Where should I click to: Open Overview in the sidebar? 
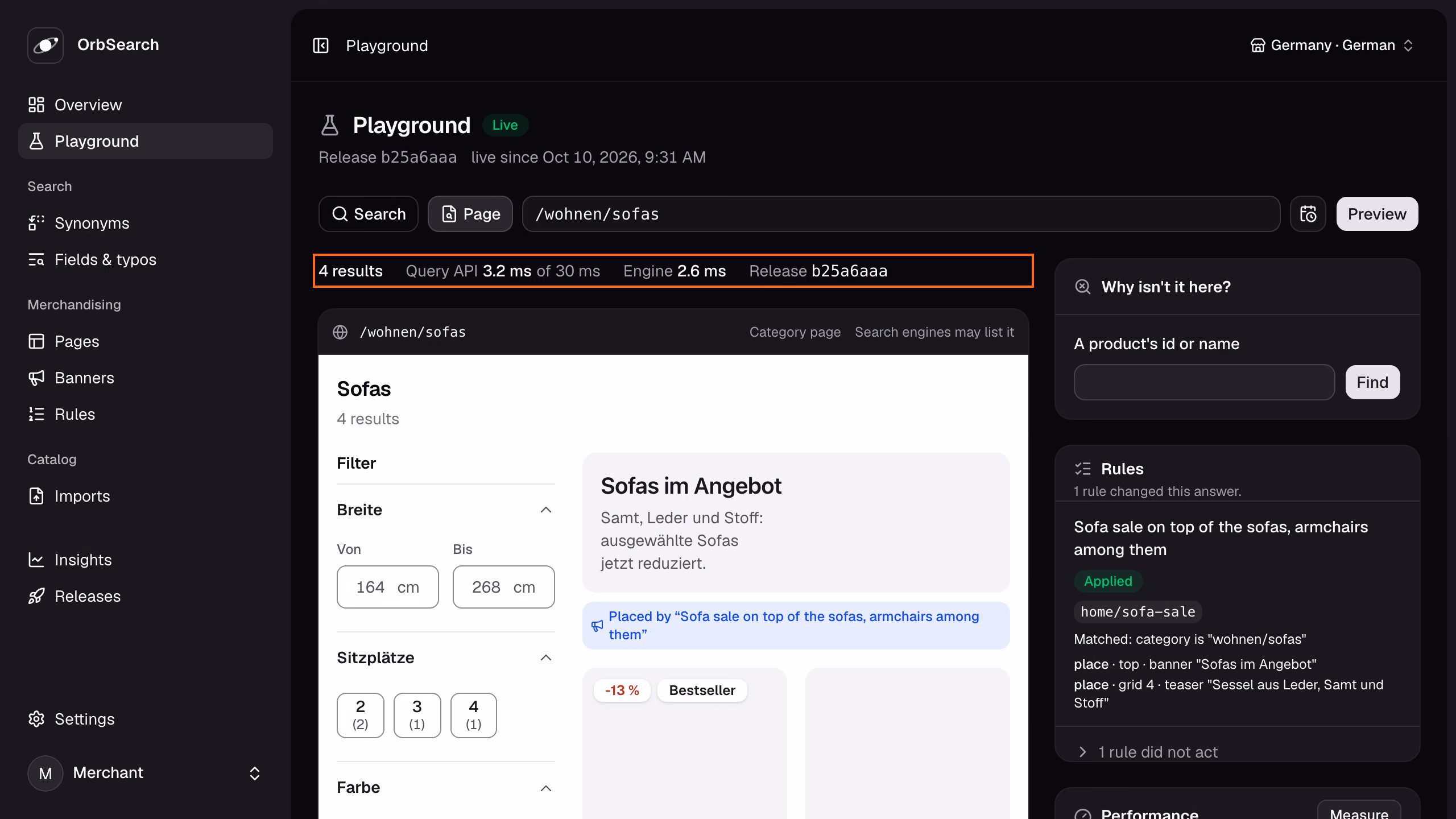[x=146, y=105]
